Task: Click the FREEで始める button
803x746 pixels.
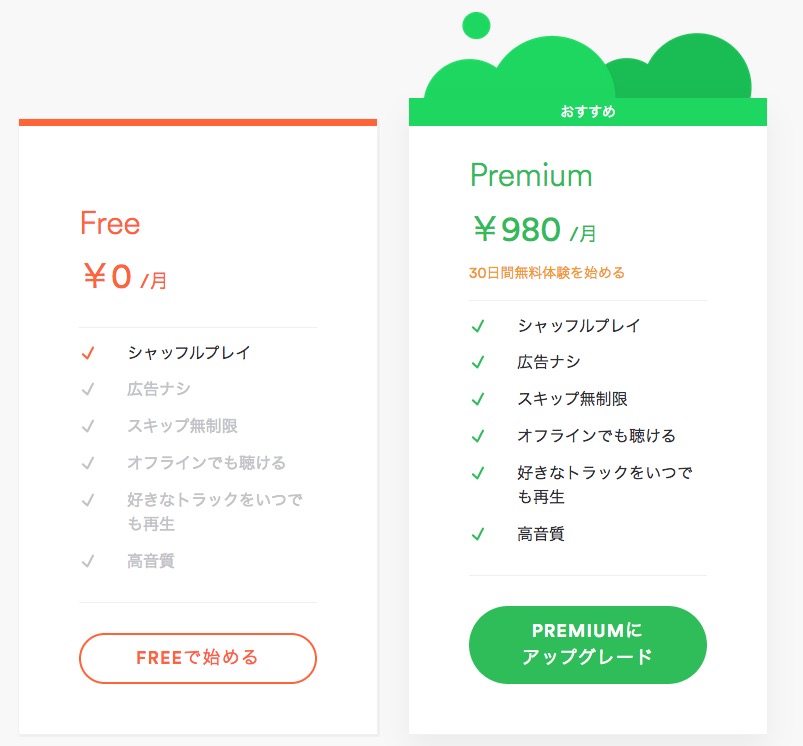Action: tap(198, 658)
